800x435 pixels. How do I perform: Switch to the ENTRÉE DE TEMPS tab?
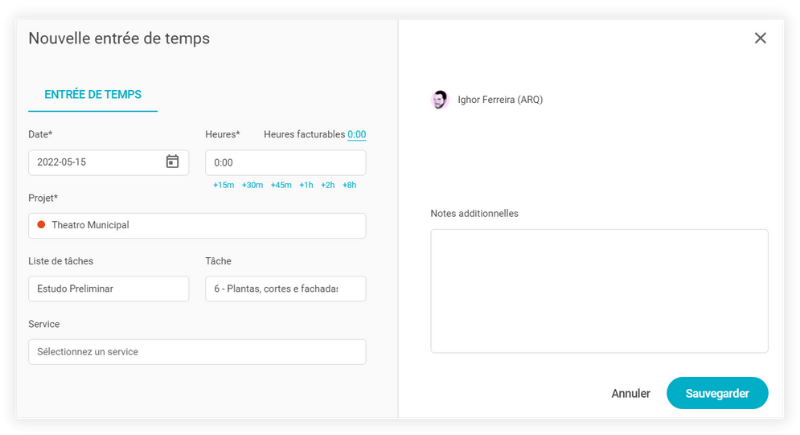(93, 95)
